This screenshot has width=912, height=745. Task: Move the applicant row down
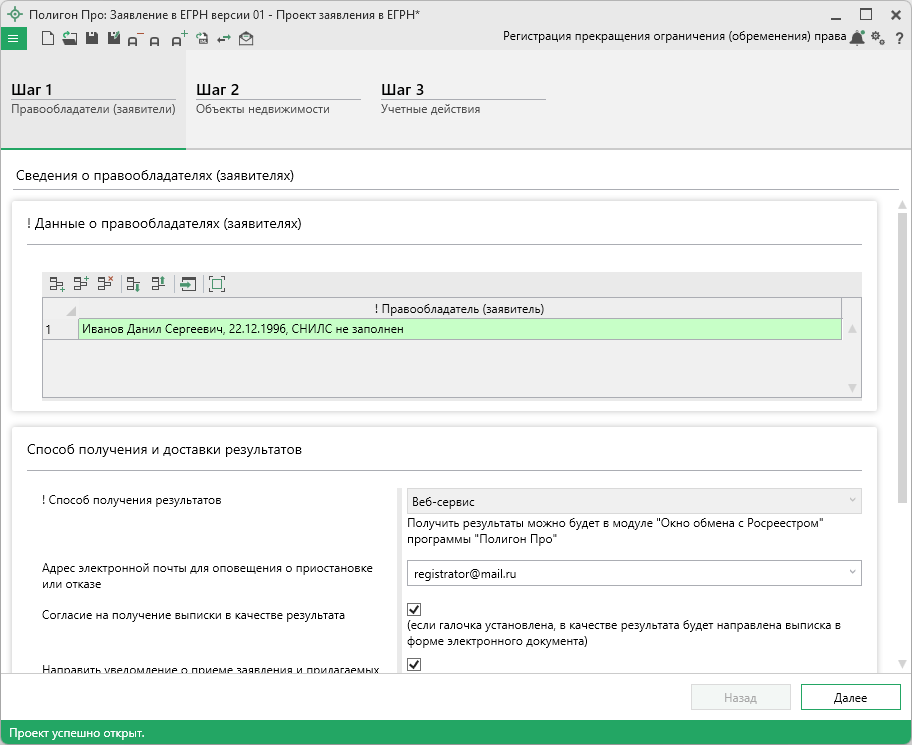tap(133, 284)
